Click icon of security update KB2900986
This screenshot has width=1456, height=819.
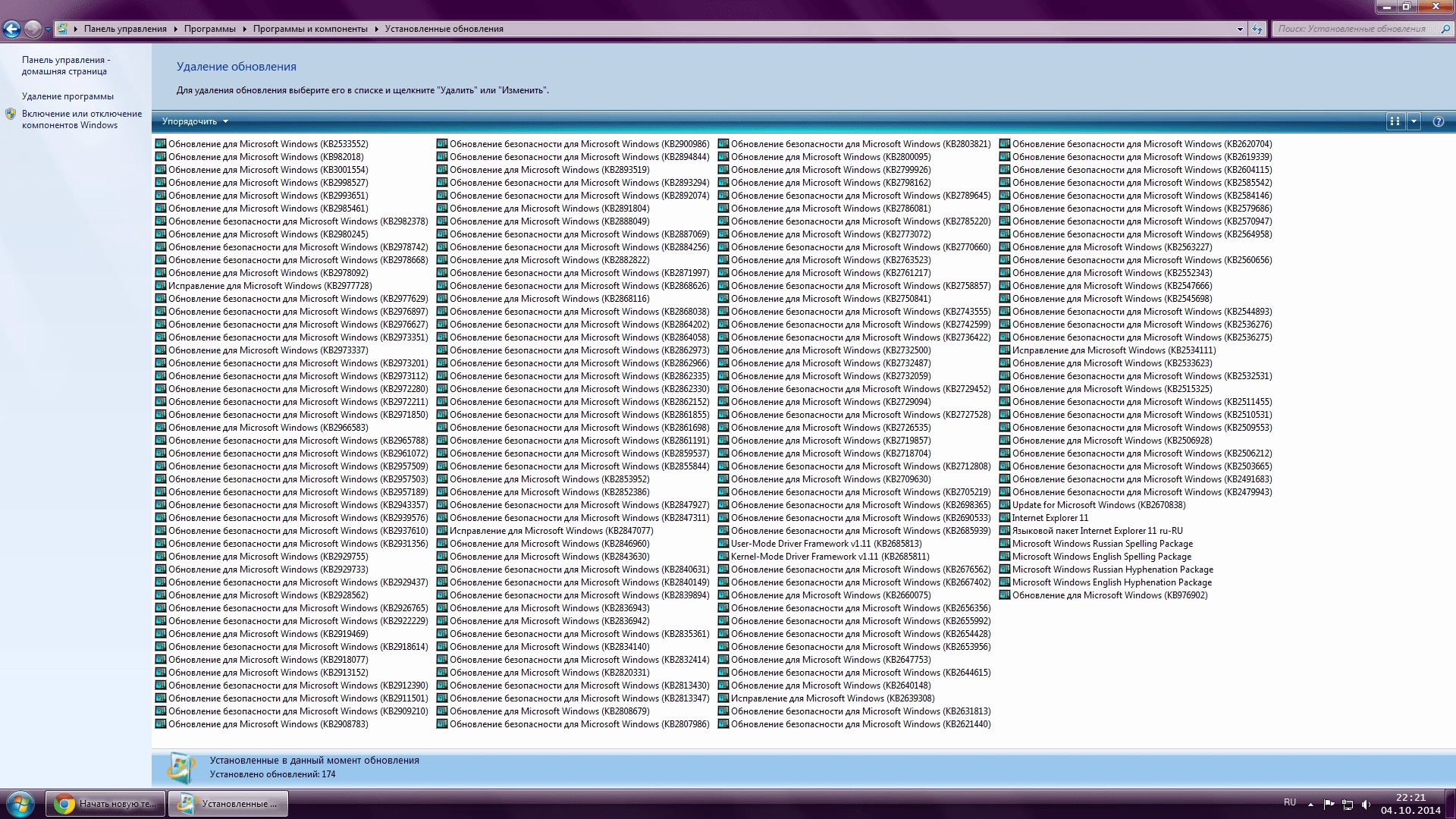(442, 143)
